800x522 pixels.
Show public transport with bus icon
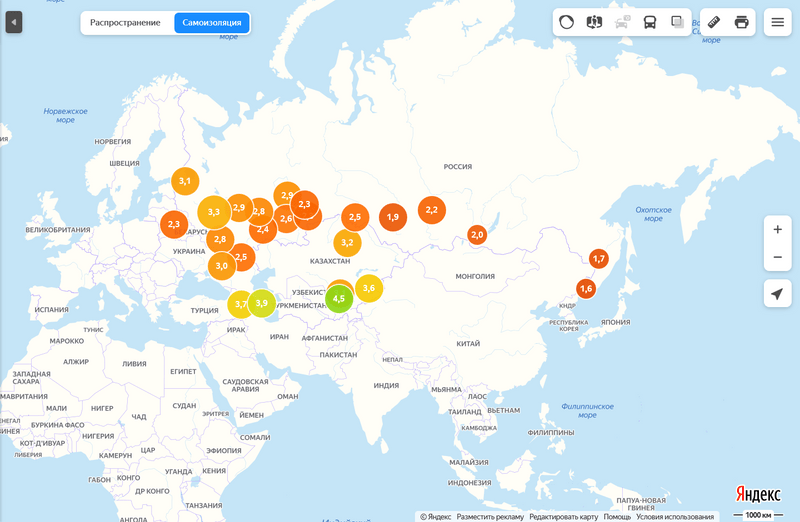point(649,22)
